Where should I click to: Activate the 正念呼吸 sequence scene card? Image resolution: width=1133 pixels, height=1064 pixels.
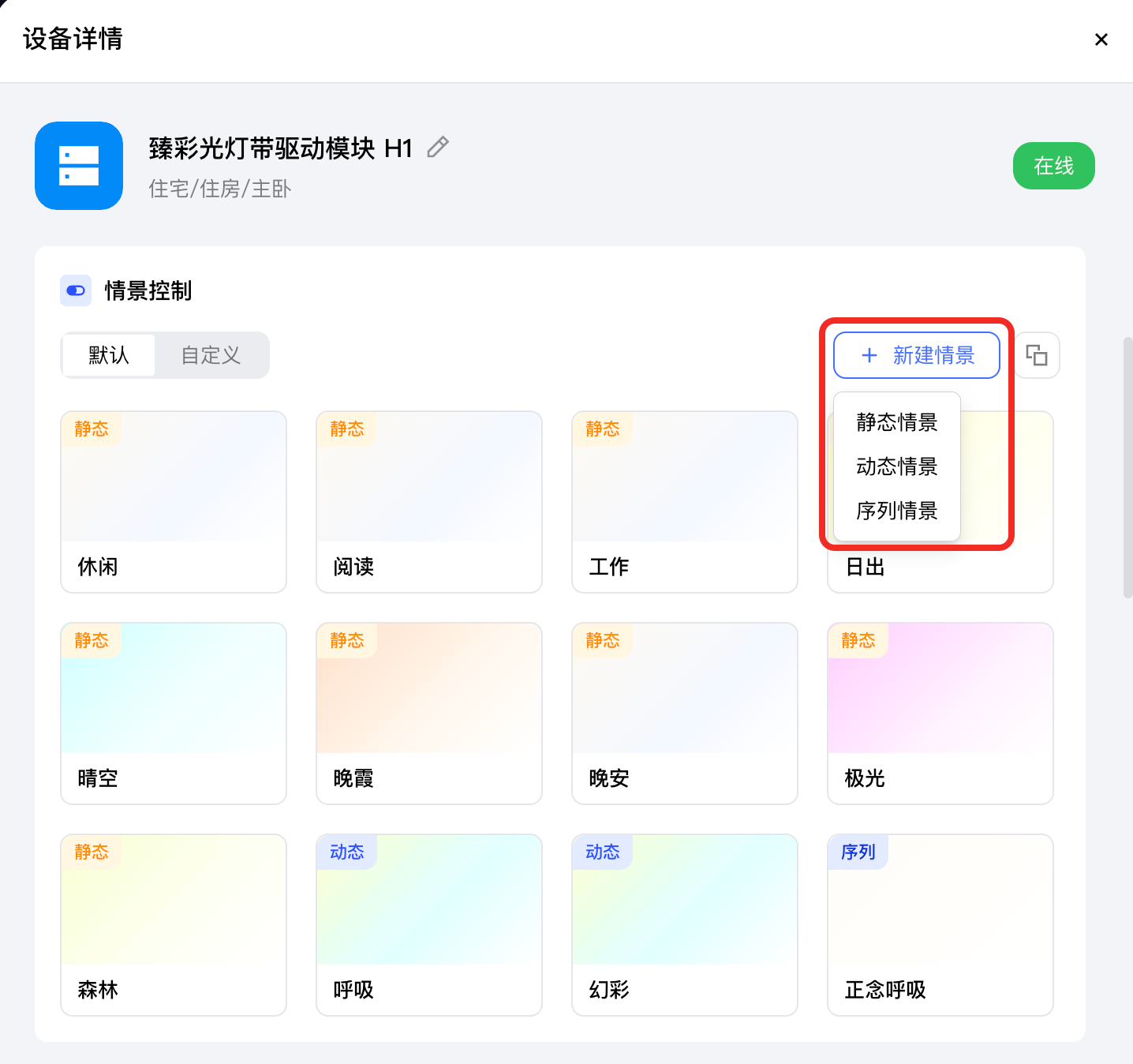(x=940, y=925)
